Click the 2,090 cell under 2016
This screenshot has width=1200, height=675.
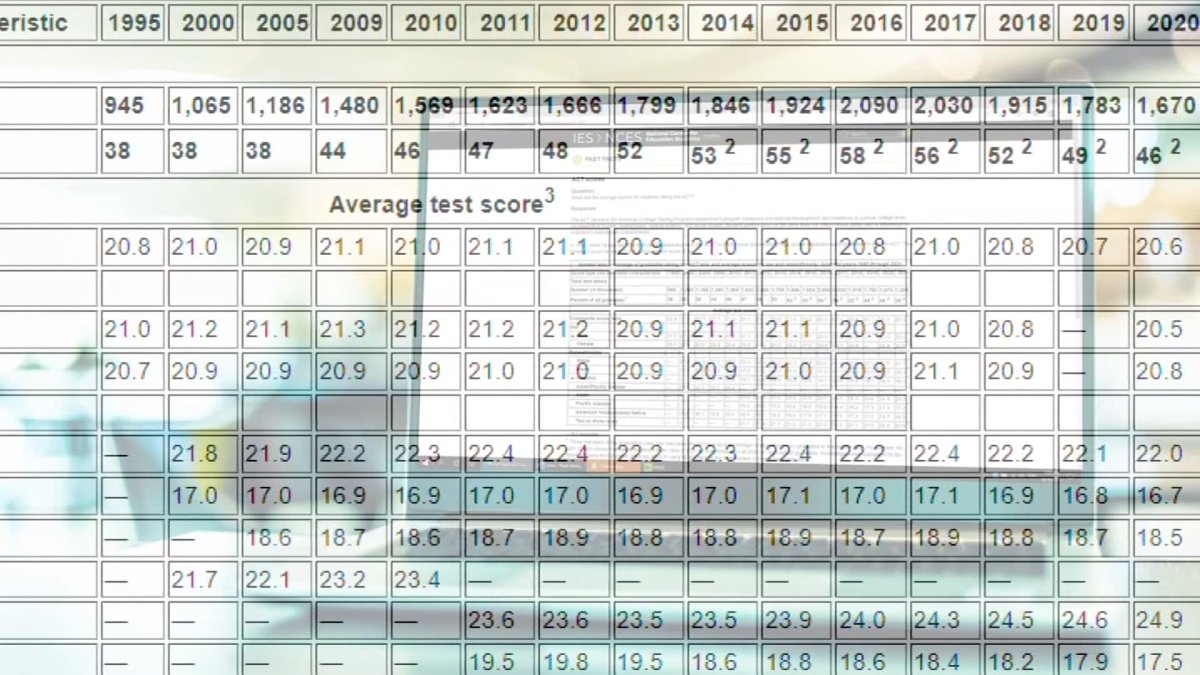(873, 106)
